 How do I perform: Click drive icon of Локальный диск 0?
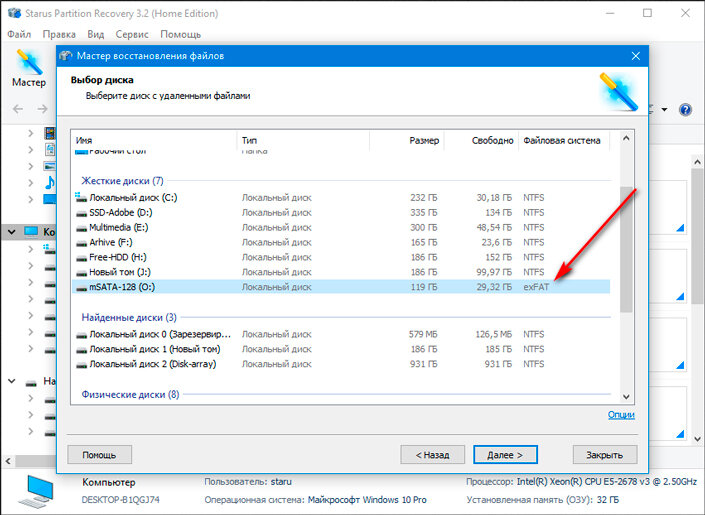tap(81, 335)
